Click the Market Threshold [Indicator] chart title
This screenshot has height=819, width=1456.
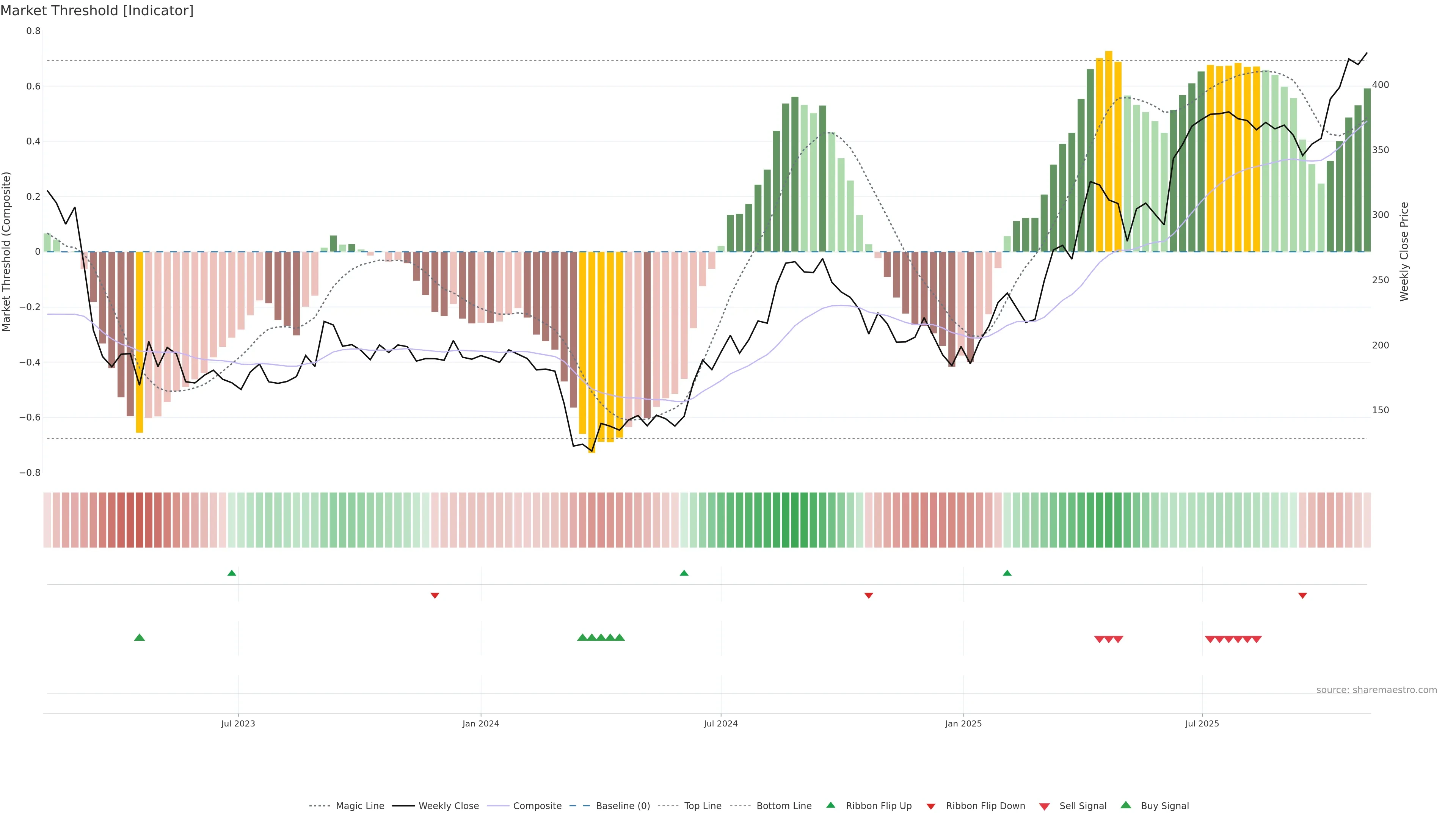click(x=97, y=11)
